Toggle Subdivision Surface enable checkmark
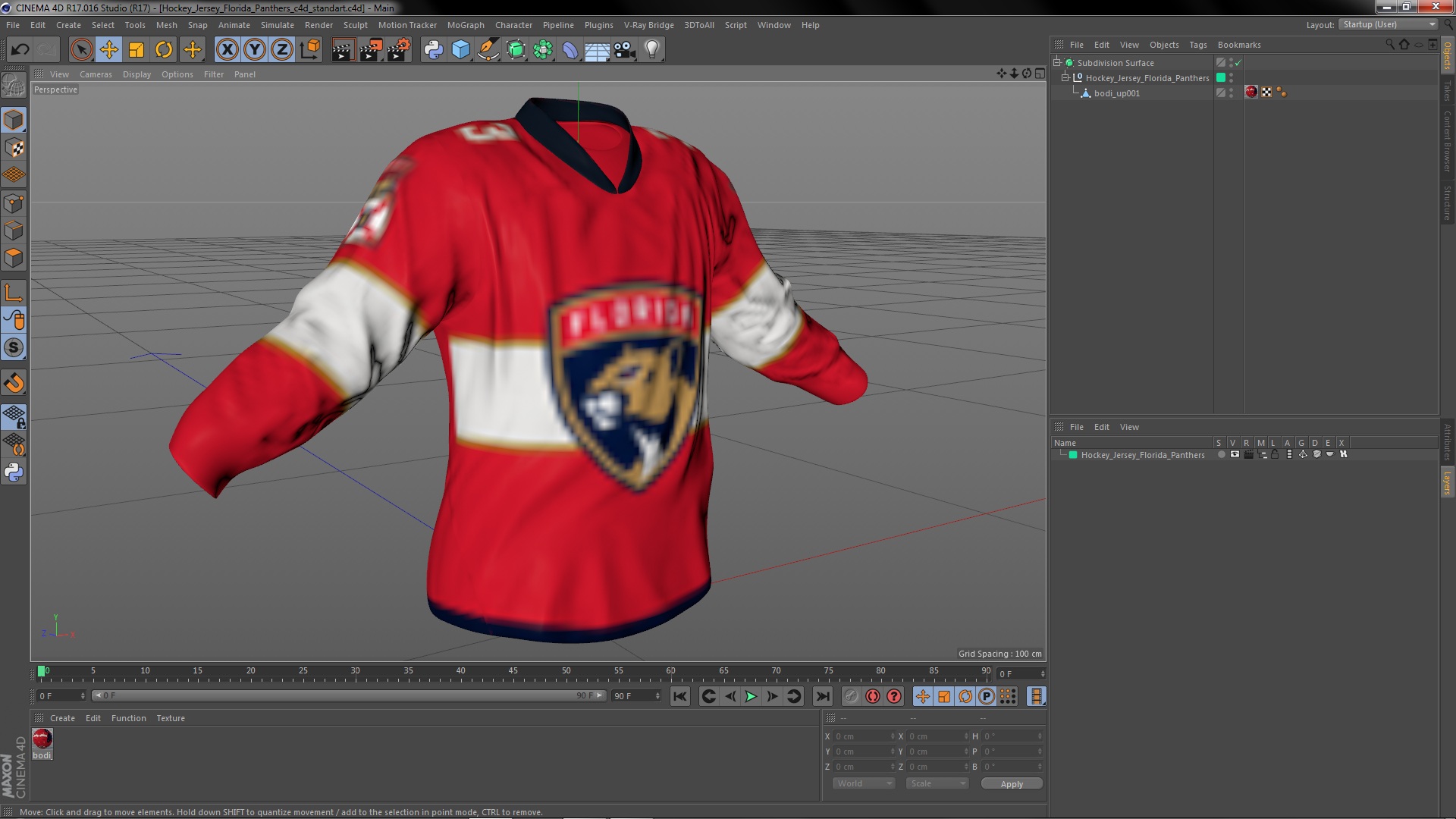The height and width of the screenshot is (819, 1456). 1238,63
